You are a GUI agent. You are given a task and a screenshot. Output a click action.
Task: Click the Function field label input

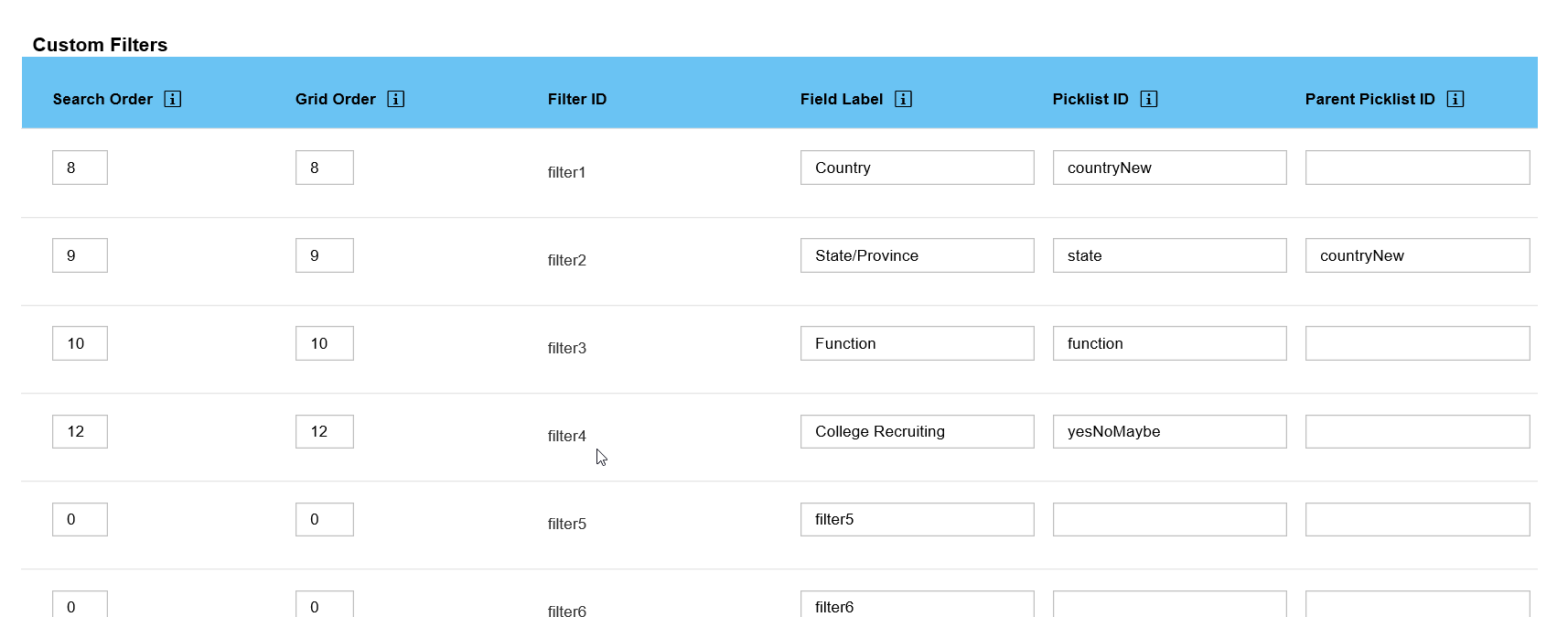tap(917, 343)
